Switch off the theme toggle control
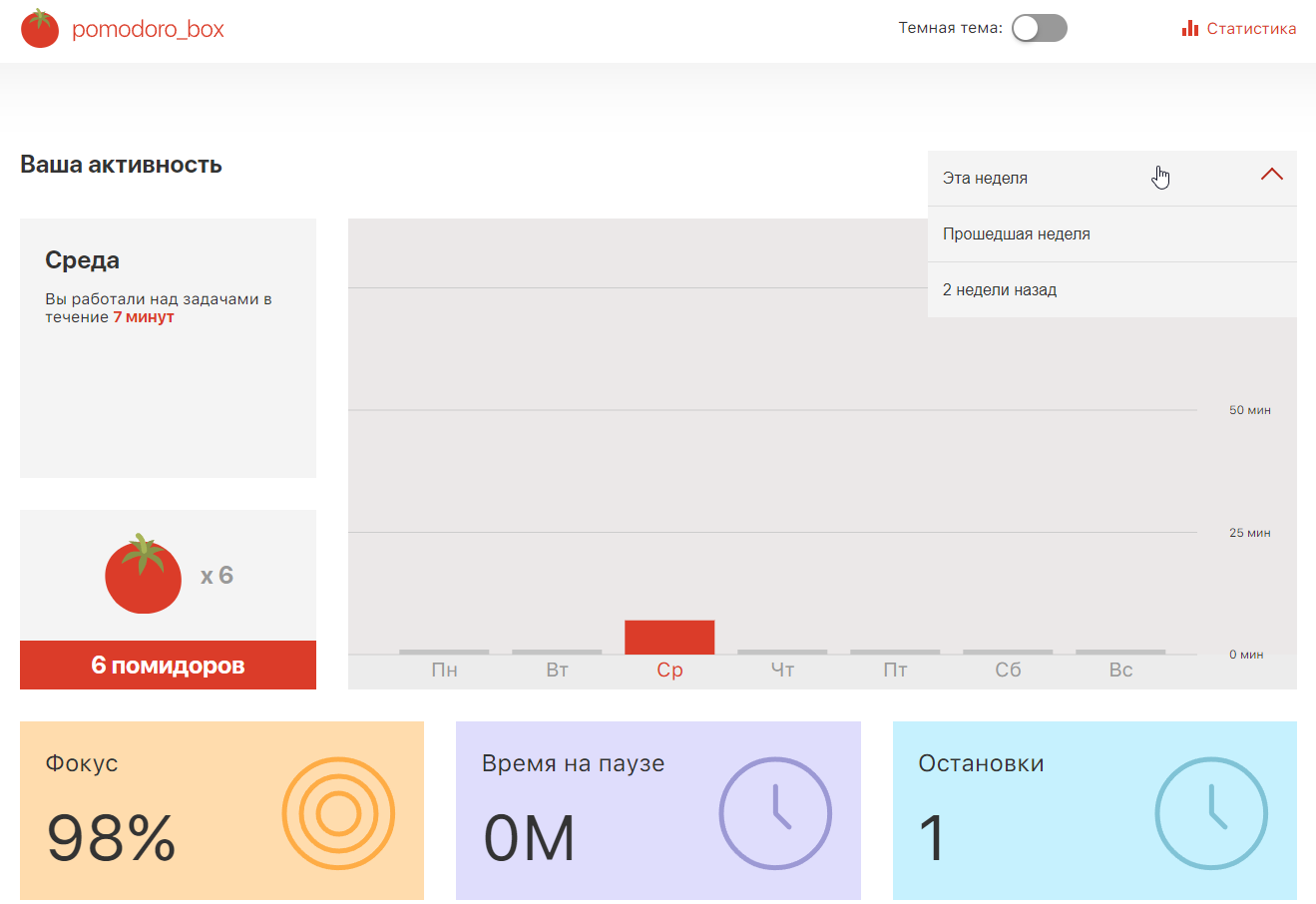 coord(1039,28)
